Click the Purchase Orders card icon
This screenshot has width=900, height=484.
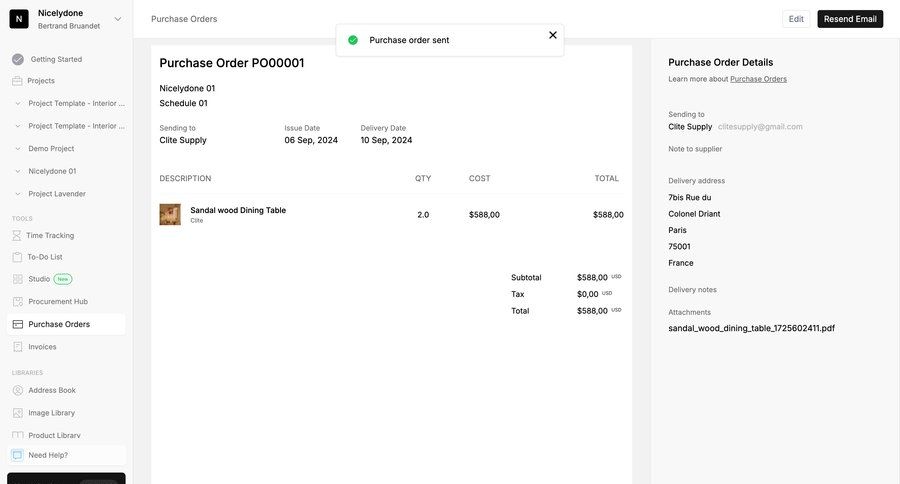18,324
